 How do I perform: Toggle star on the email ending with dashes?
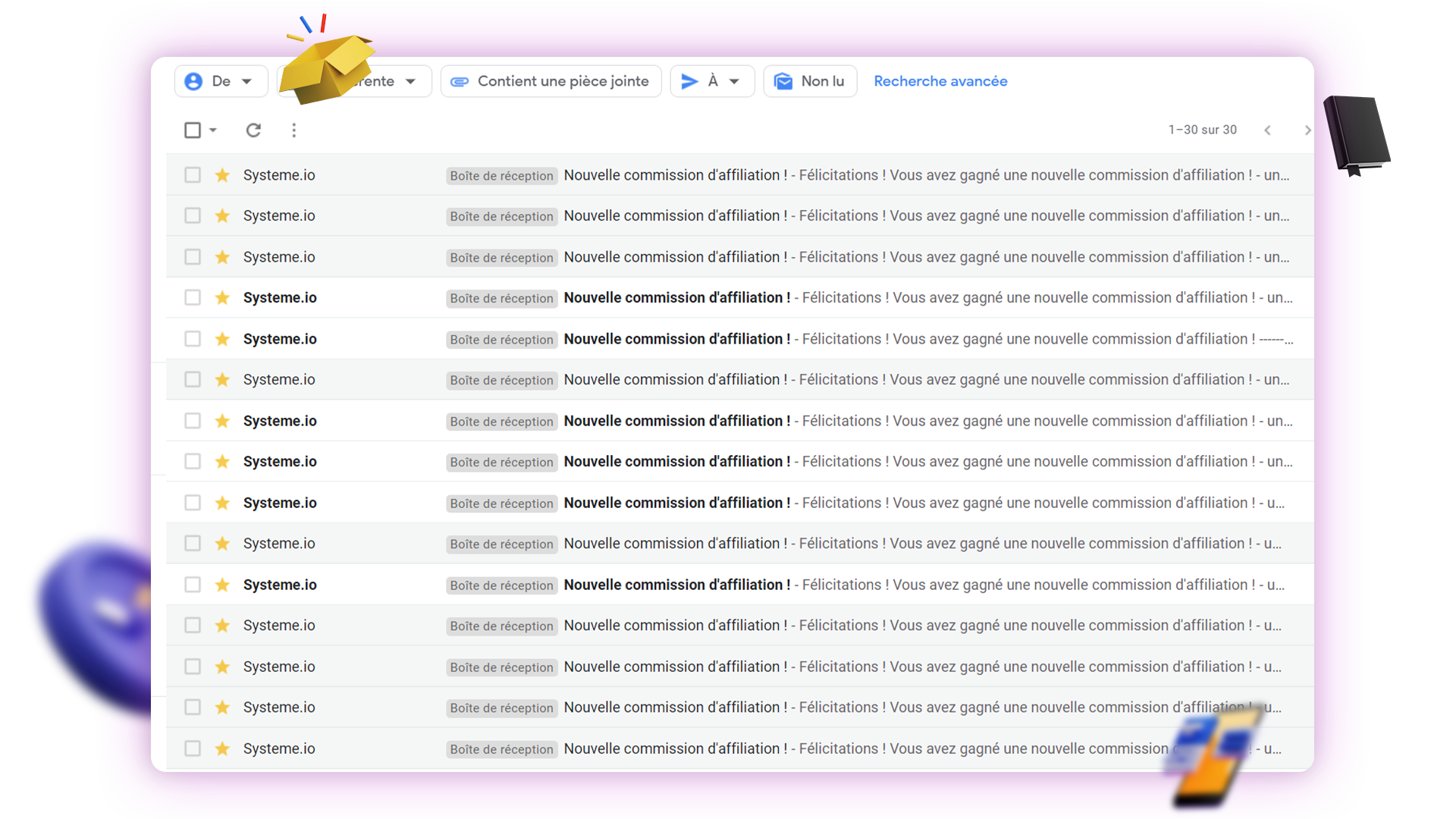pos(222,339)
